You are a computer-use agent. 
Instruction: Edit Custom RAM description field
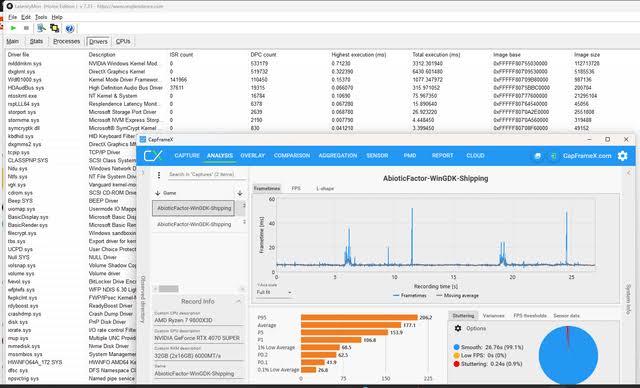point(199,356)
